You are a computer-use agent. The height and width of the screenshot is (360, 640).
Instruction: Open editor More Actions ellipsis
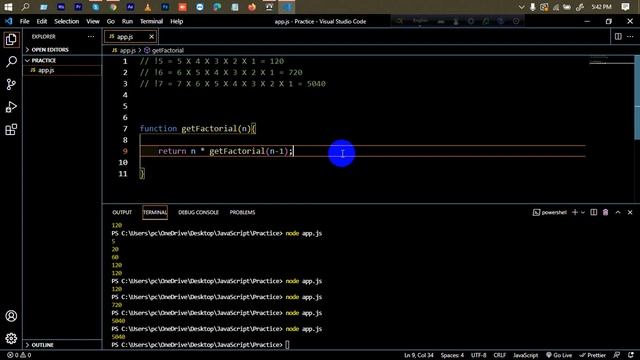click(x=630, y=37)
